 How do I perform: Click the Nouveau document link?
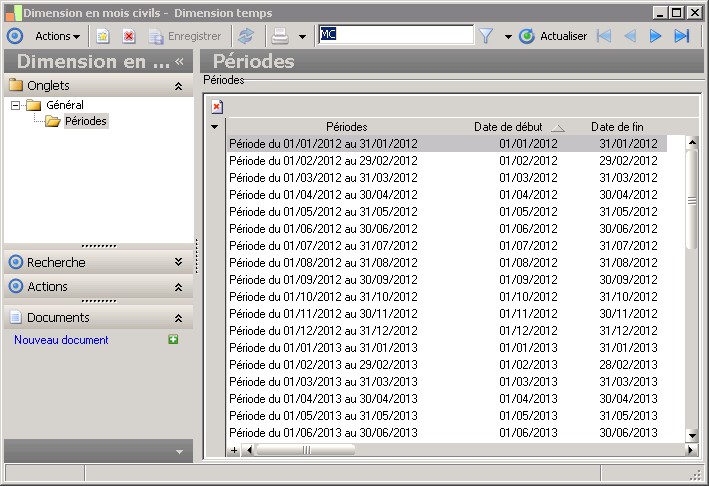61,340
